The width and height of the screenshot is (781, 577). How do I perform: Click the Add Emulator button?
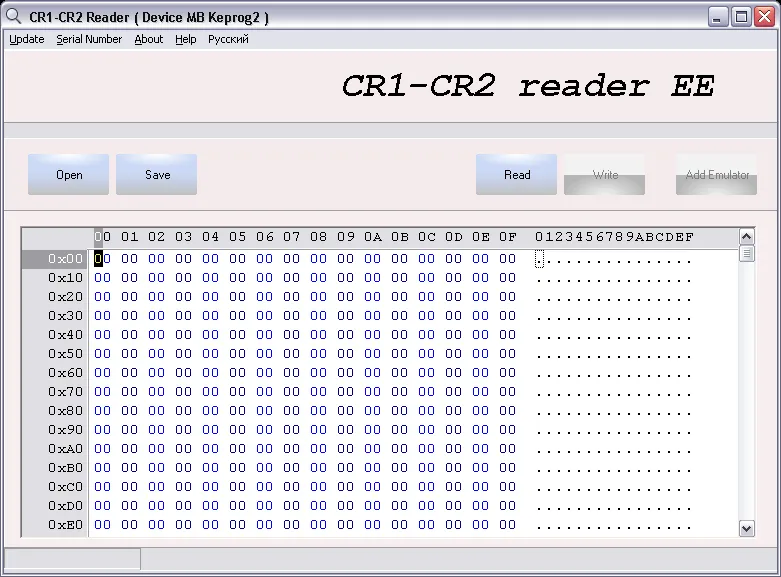(717, 174)
